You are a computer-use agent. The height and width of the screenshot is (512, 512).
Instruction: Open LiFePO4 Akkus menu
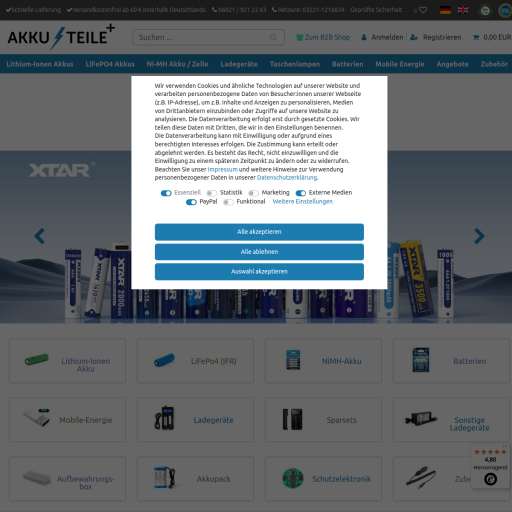110,64
